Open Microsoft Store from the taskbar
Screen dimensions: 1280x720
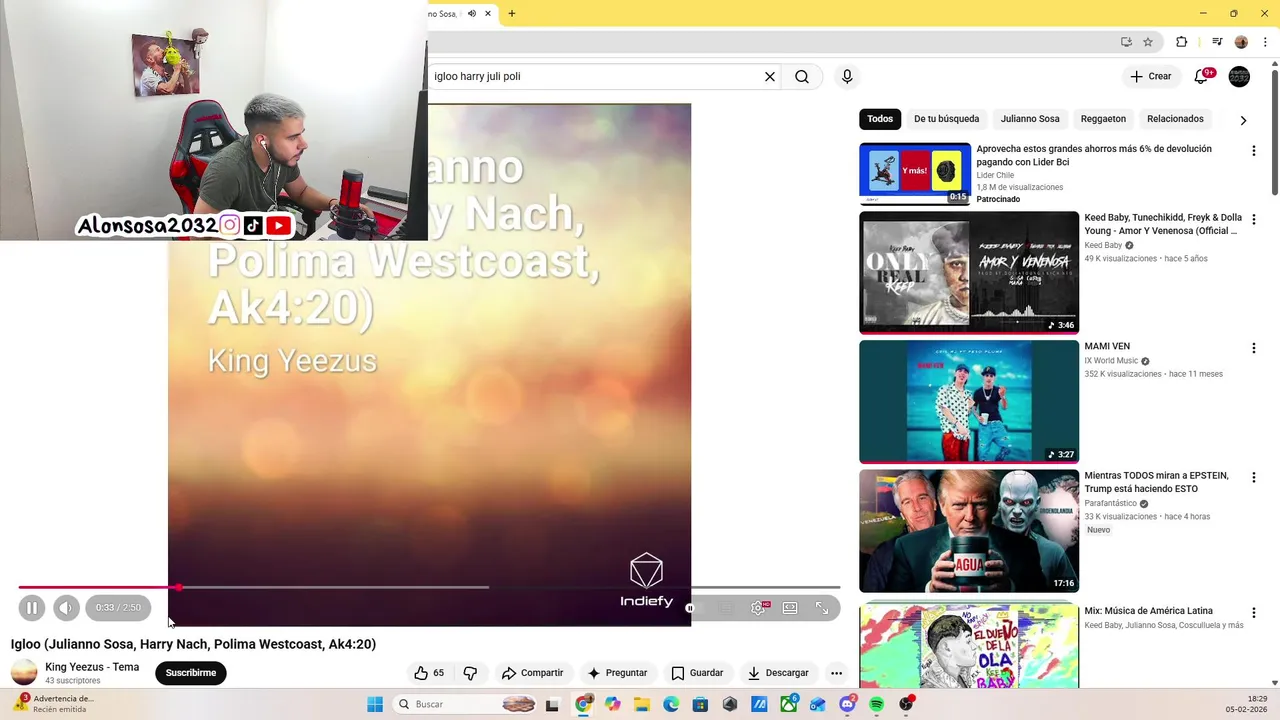(x=700, y=704)
